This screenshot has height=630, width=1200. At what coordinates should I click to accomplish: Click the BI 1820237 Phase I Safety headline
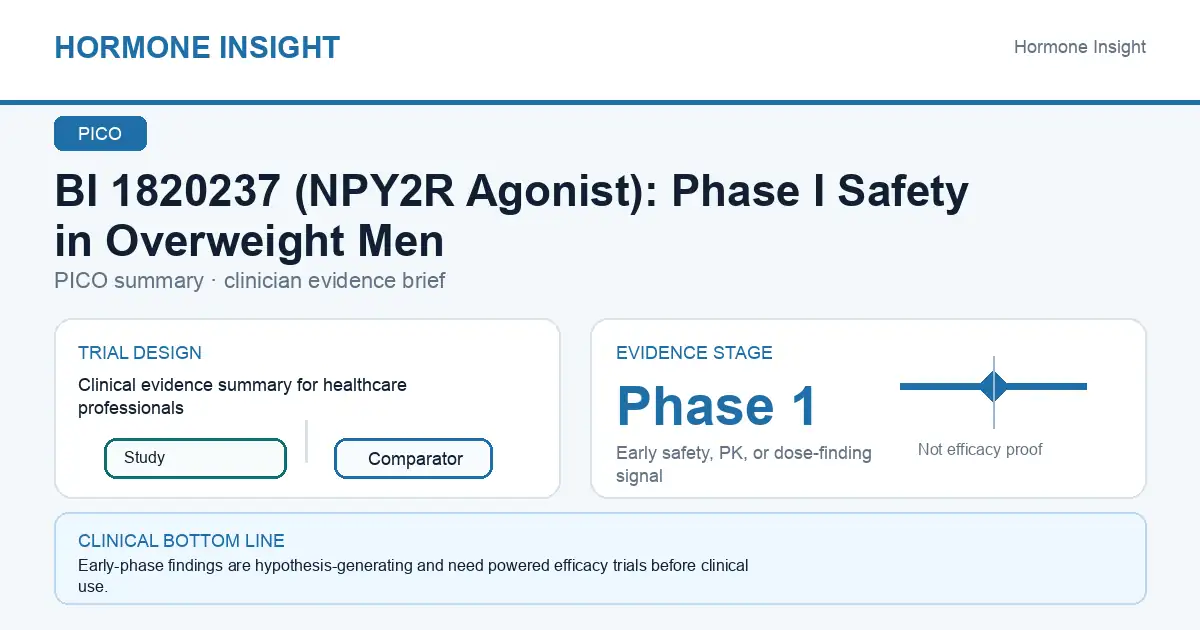[511, 216]
